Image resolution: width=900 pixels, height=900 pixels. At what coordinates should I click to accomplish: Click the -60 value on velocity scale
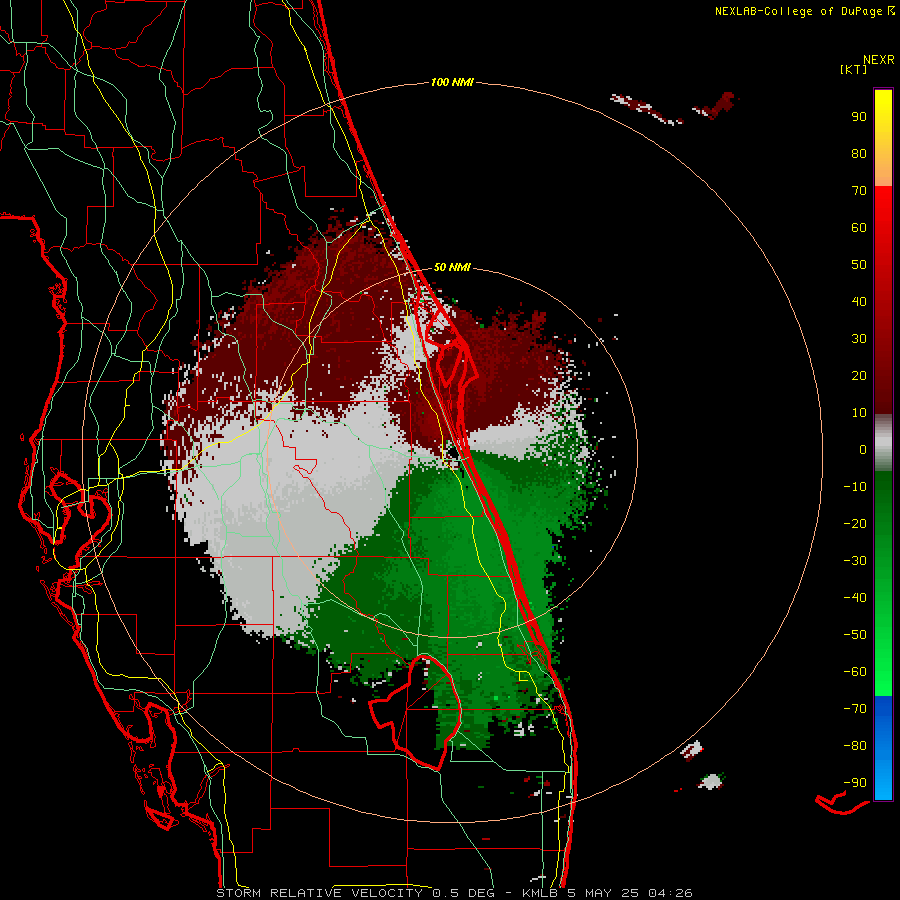point(855,672)
